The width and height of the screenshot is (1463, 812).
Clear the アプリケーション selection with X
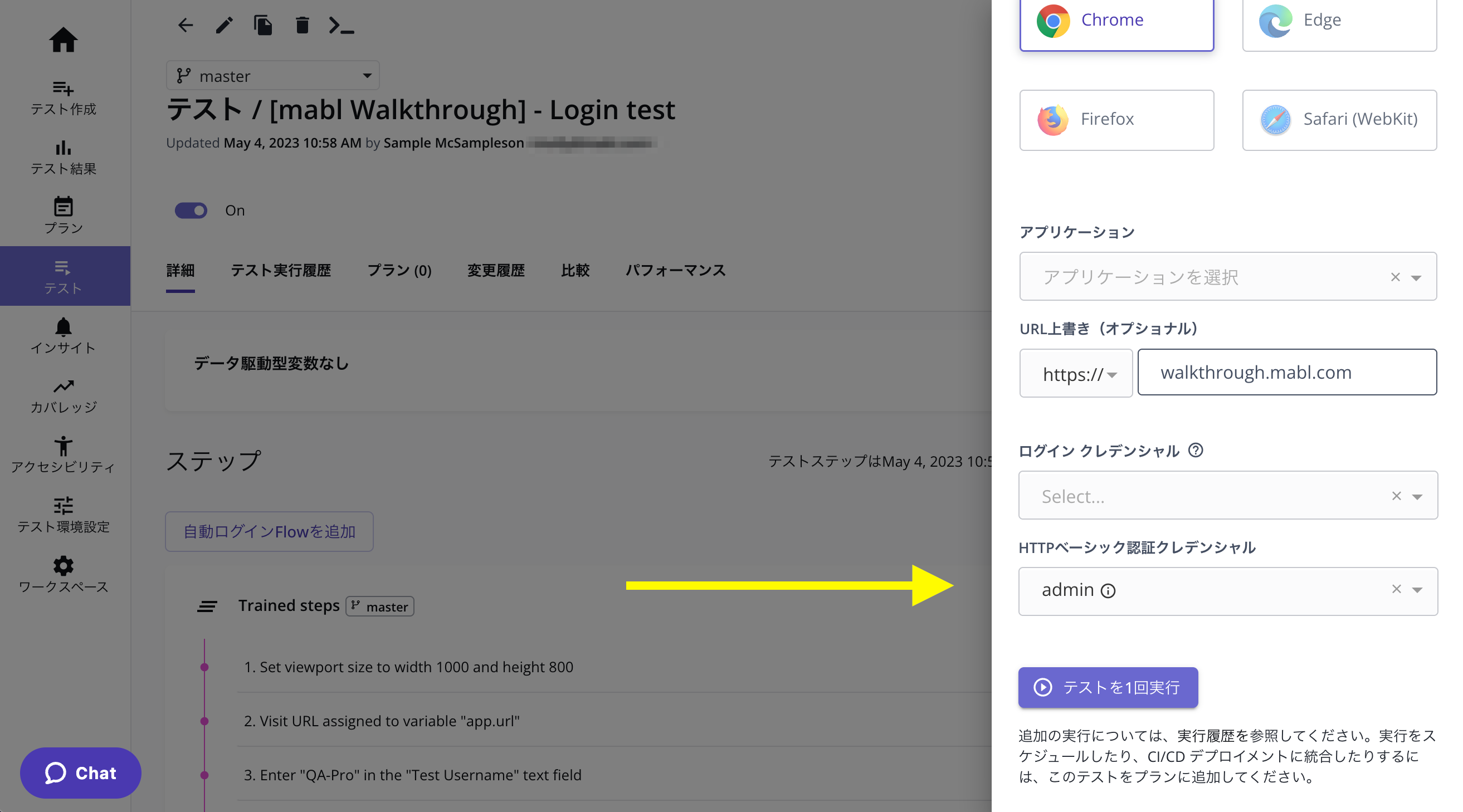pyautogui.click(x=1396, y=277)
